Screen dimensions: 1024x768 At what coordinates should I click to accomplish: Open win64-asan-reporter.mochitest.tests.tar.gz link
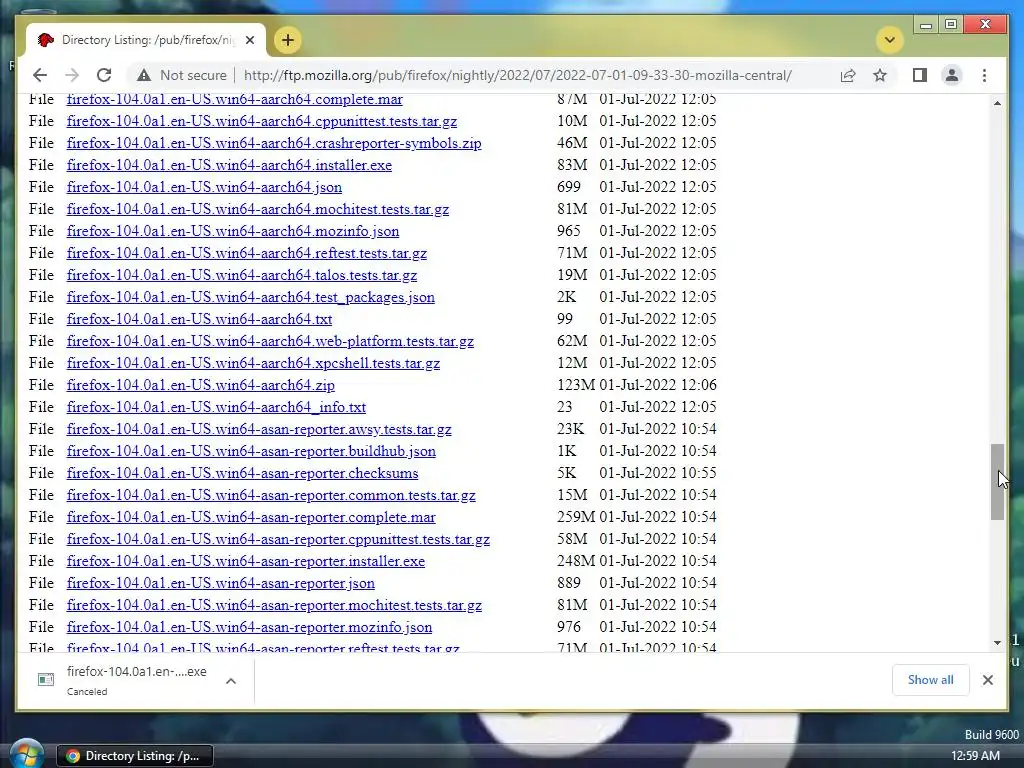click(274, 605)
